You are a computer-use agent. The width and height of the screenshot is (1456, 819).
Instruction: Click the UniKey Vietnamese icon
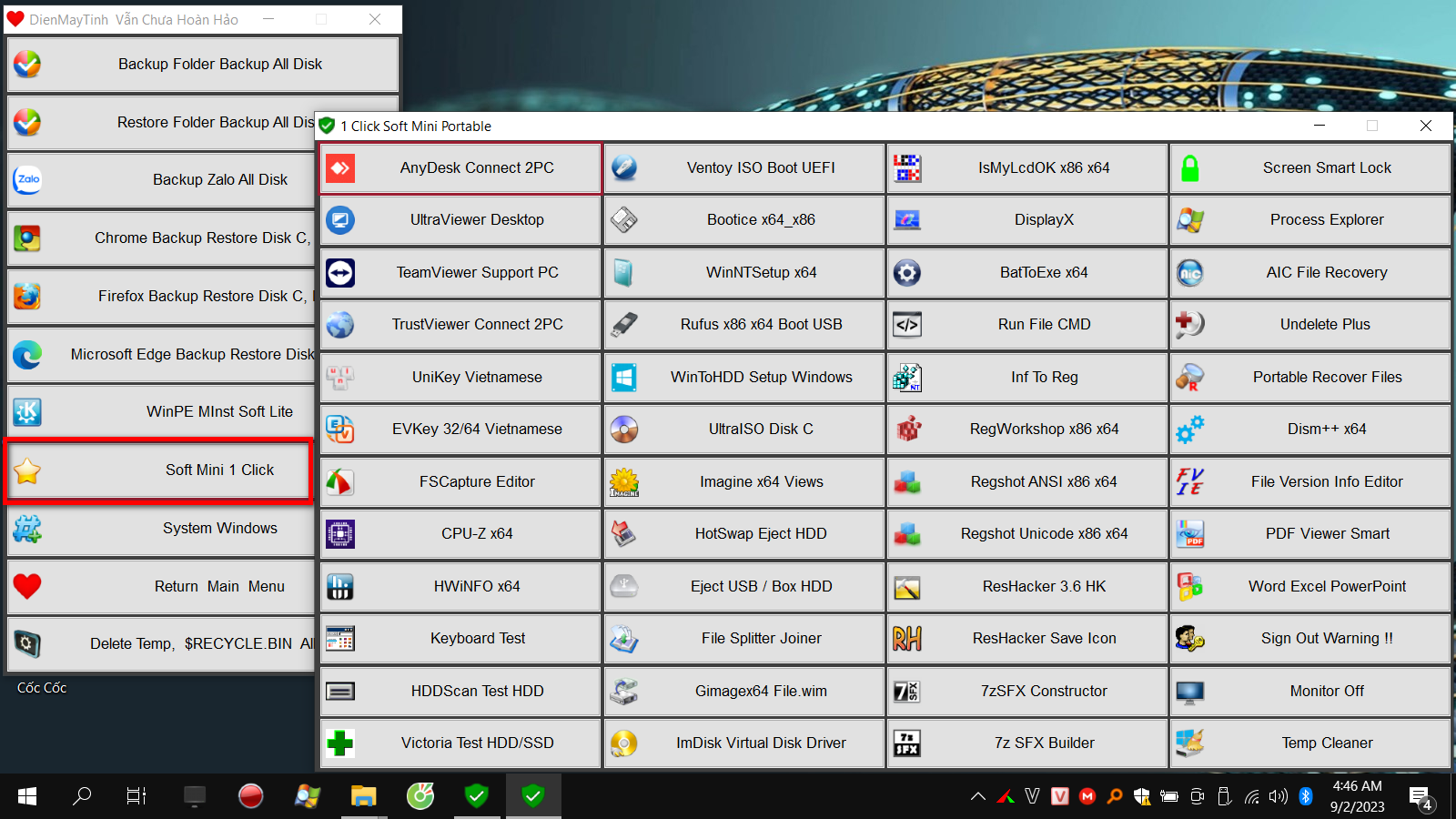[340, 378]
